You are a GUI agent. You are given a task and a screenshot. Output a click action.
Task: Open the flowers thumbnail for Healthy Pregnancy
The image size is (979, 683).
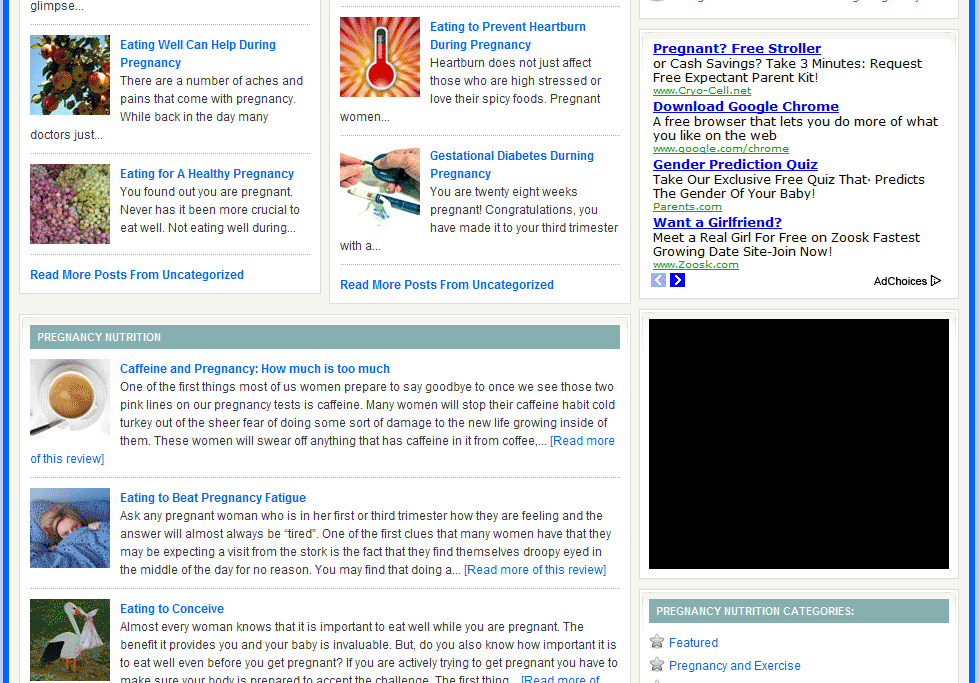(70, 204)
